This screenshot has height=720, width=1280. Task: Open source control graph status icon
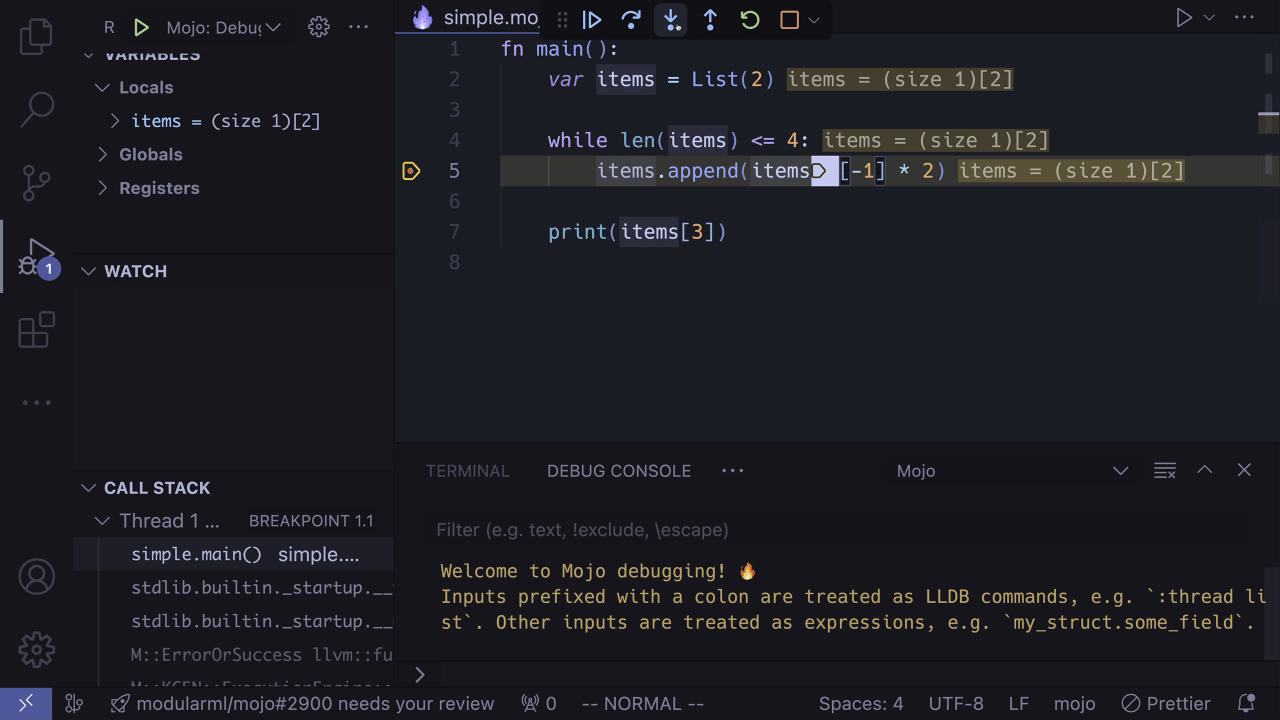[73, 704]
